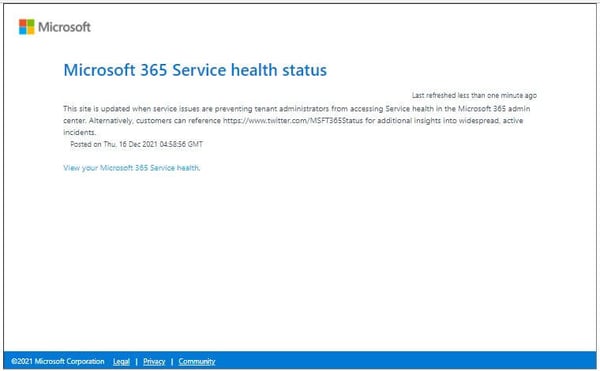The width and height of the screenshot is (600, 371).
Task: Click the separator between Legal and Privacy
Action: pos(137,361)
